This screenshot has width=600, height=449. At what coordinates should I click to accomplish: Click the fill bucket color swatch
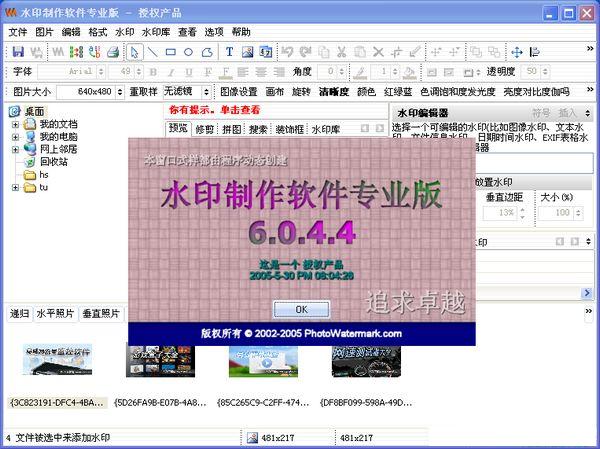[410, 72]
